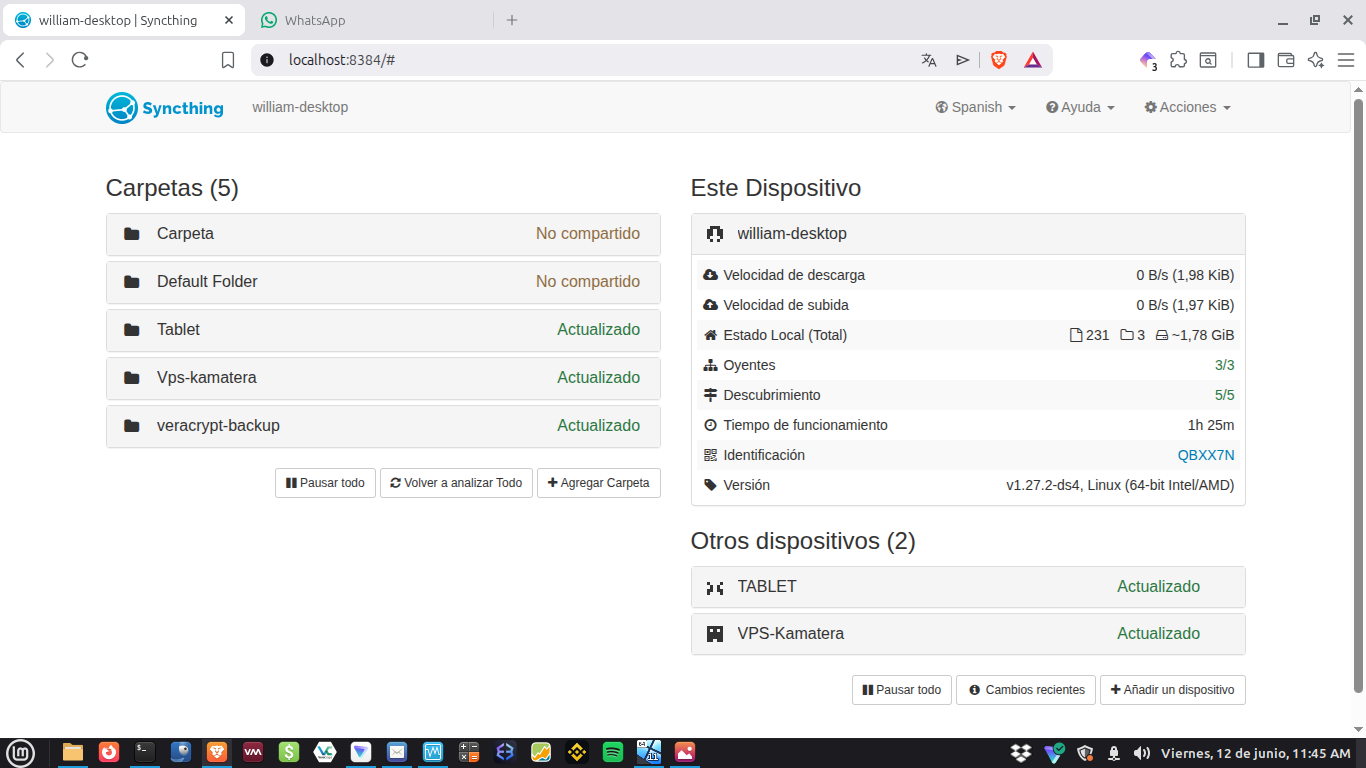Expand the Vps-kamatera folder row
1366x768 pixels.
click(383, 378)
